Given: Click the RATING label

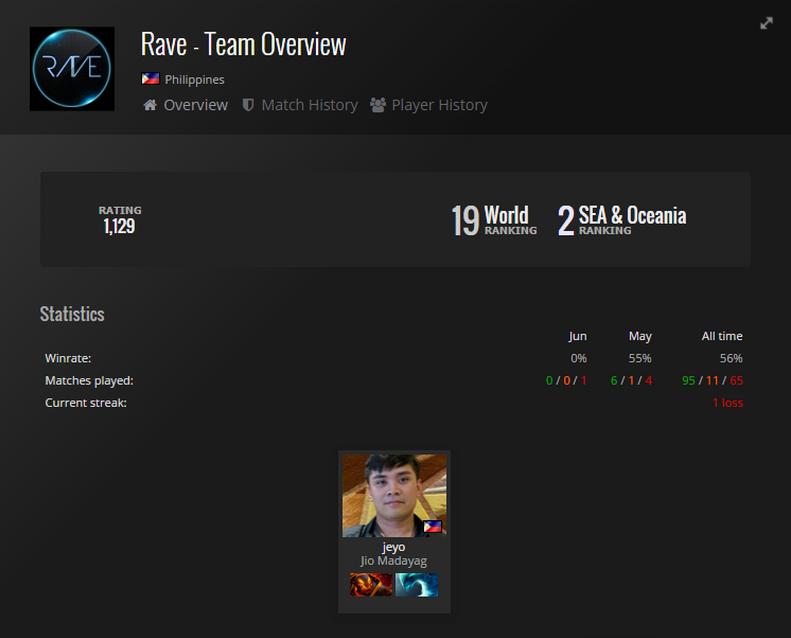Looking at the screenshot, I should (120, 210).
